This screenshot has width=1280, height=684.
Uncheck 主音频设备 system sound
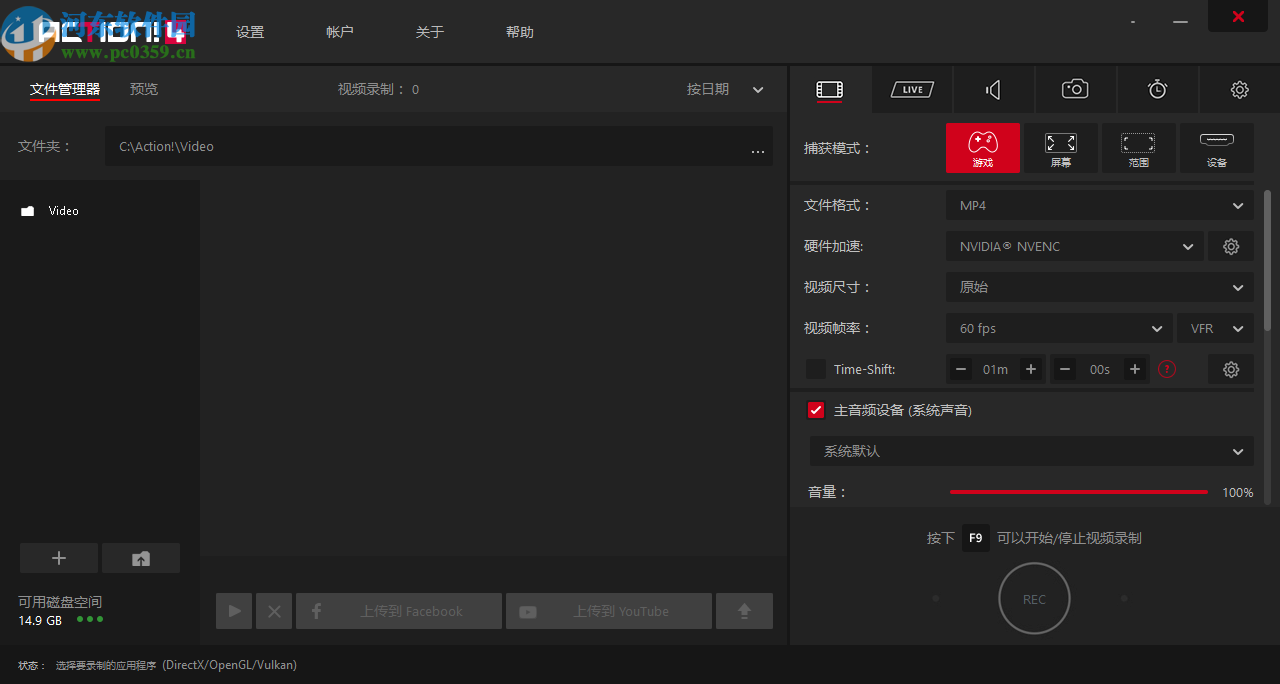click(815, 409)
